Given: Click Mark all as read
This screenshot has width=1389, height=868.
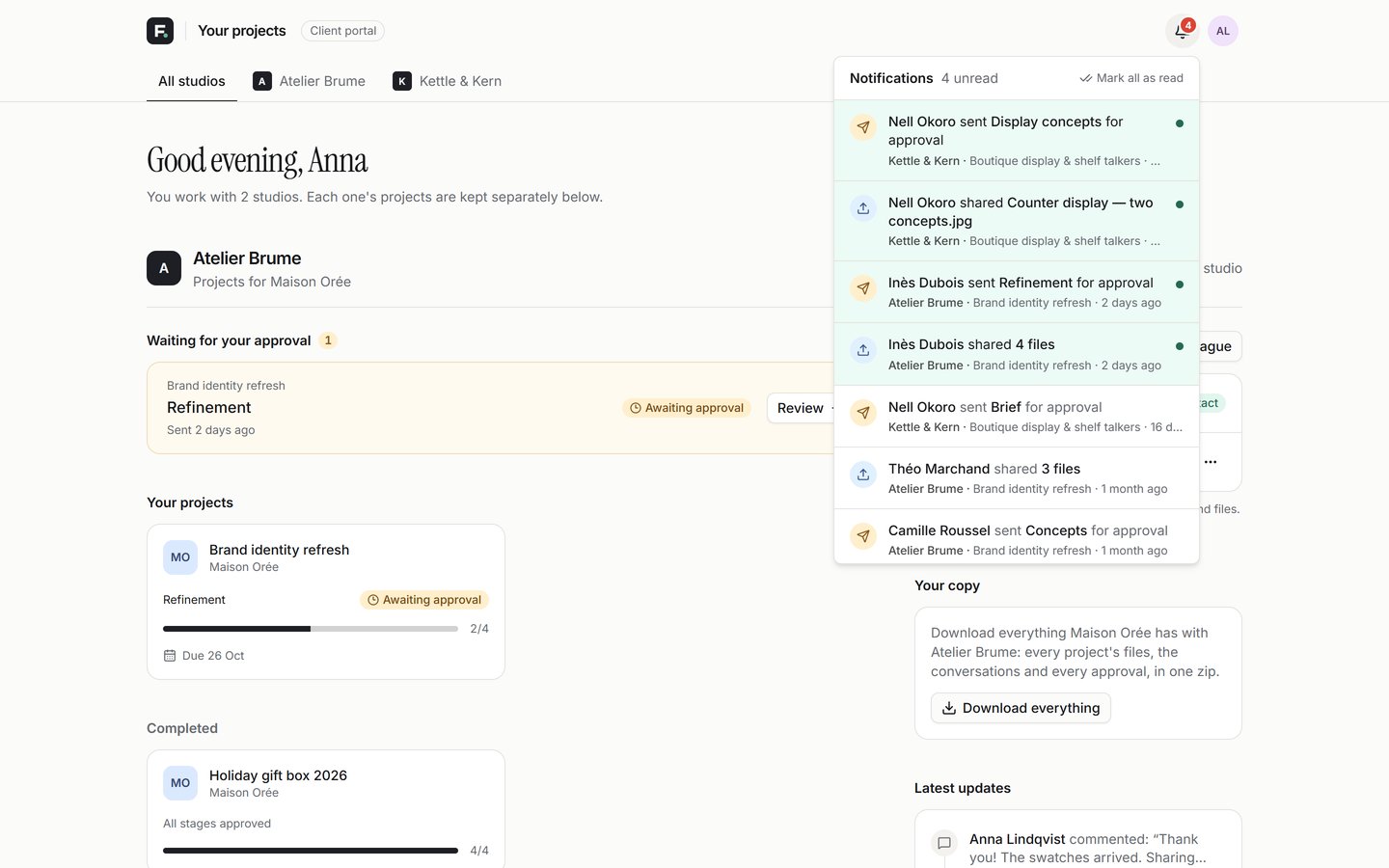Looking at the screenshot, I should 1131,78.
